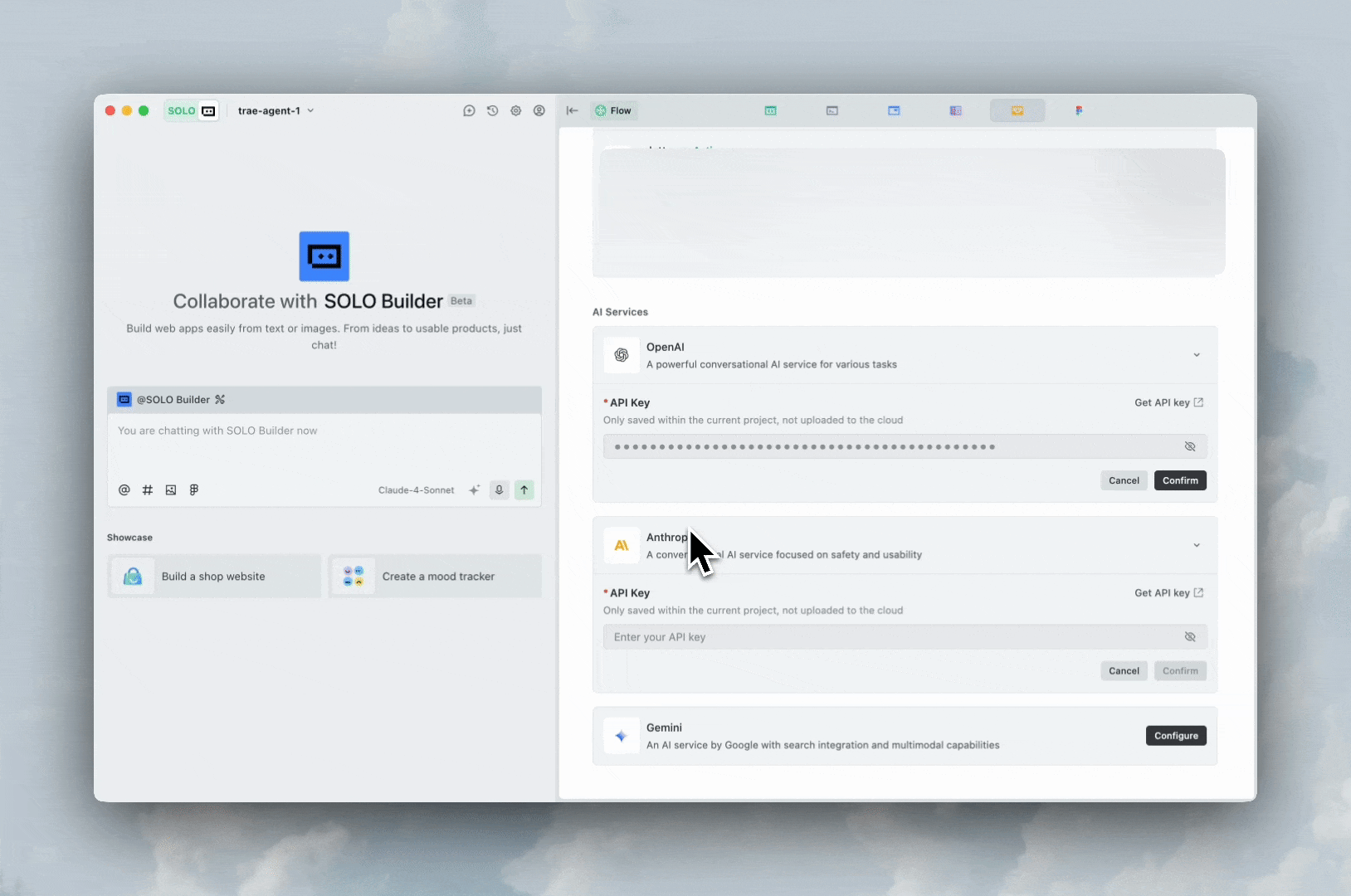Toggle the SOLO mode switch
The width and height of the screenshot is (1351, 896).
click(x=192, y=111)
